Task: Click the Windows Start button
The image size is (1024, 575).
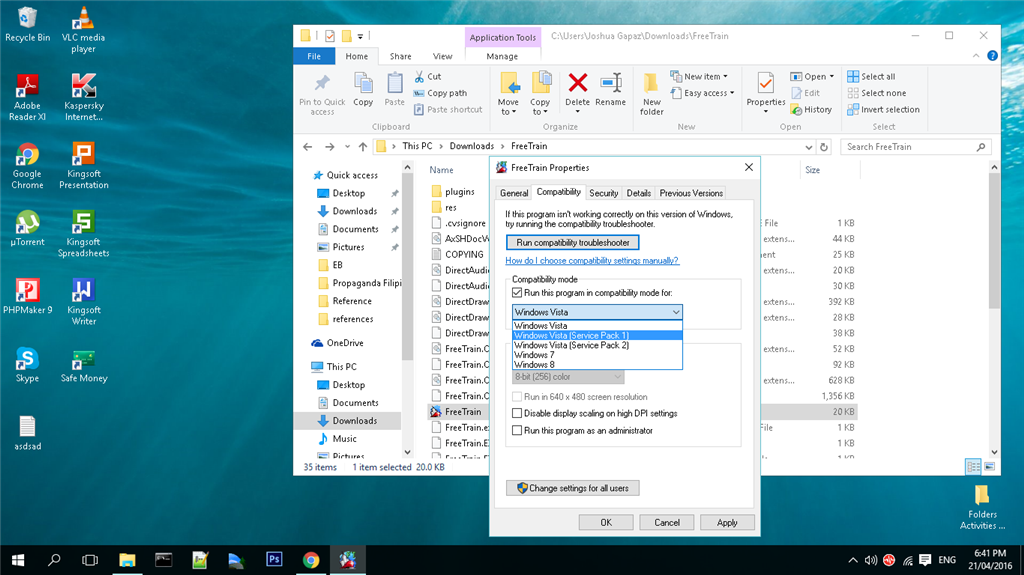Action: click(18, 560)
